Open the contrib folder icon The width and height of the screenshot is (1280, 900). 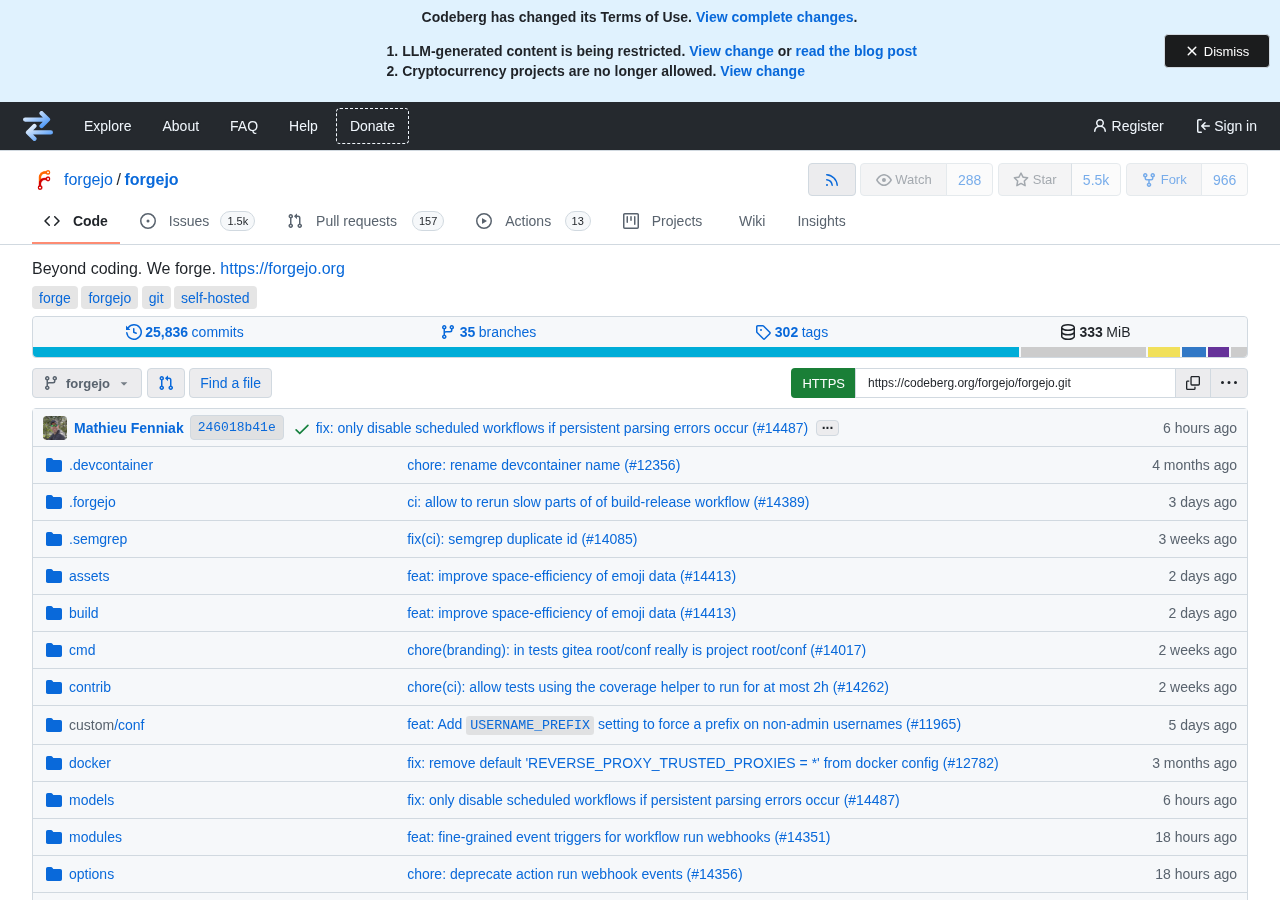coord(54,687)
